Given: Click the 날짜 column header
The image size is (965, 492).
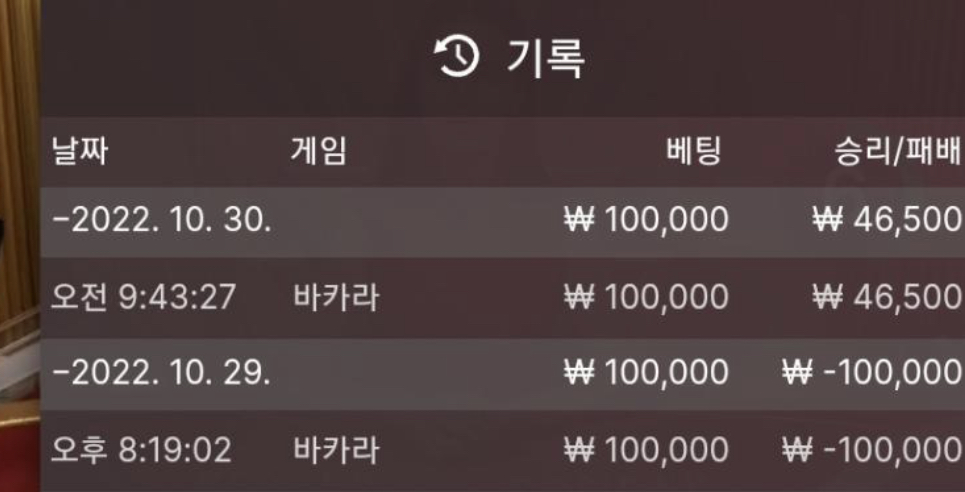Looking at the screenshot, I should click(79, 152).
